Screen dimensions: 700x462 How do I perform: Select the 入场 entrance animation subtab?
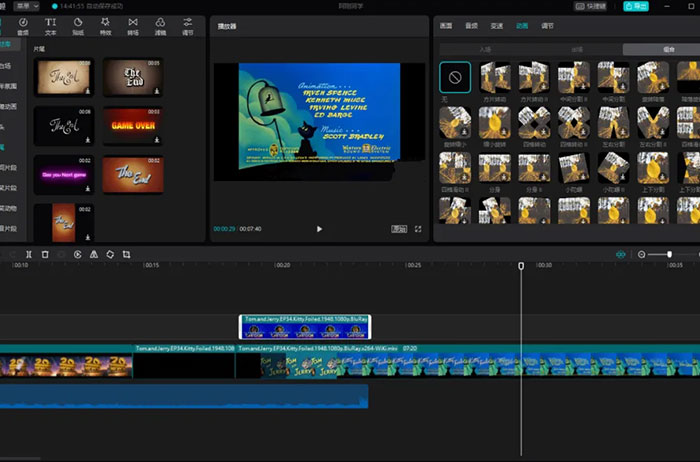[485, 50]
